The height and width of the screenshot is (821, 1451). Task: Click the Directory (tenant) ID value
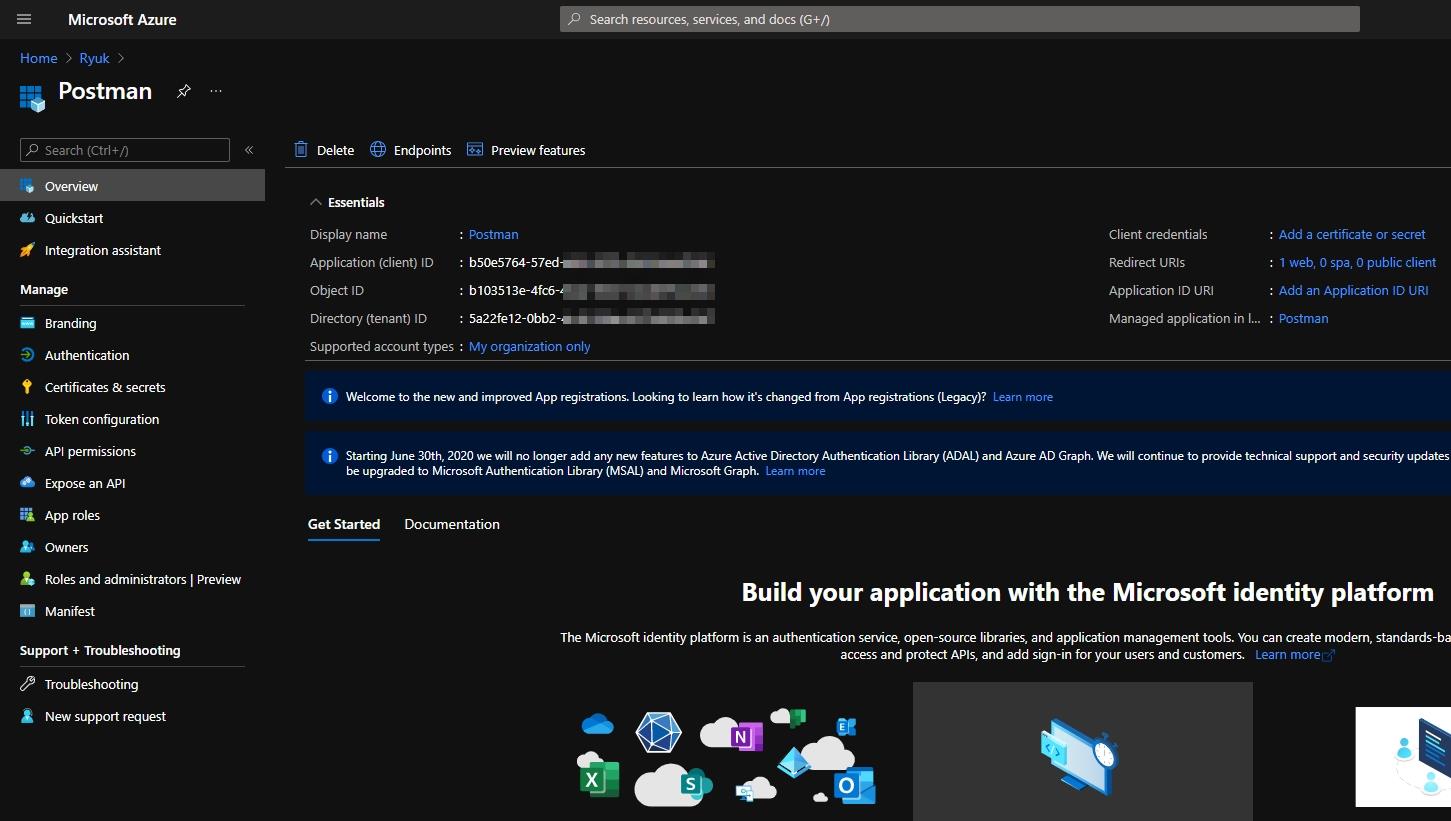(592, 318)
